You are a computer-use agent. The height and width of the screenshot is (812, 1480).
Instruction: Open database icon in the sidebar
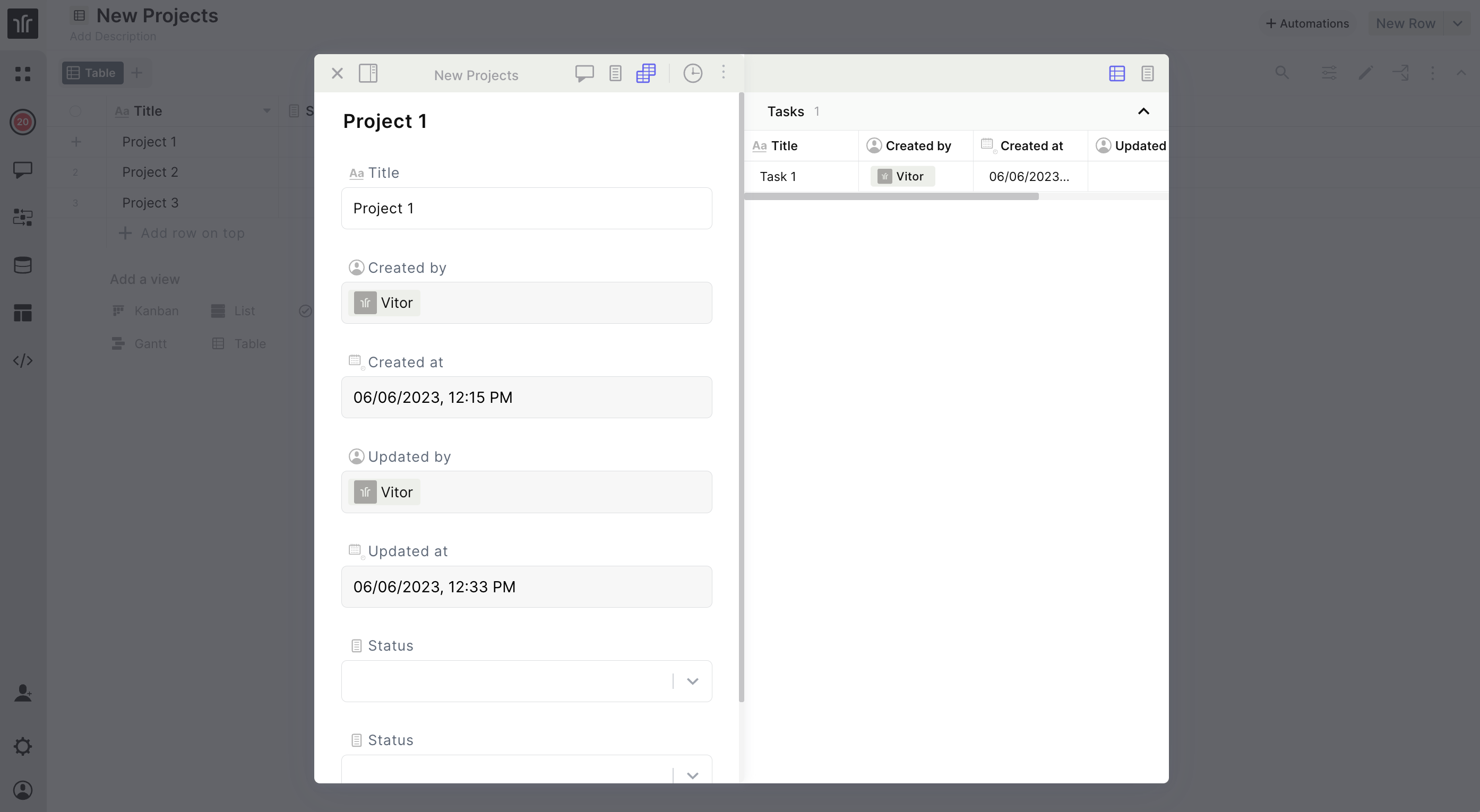point(23,265)
